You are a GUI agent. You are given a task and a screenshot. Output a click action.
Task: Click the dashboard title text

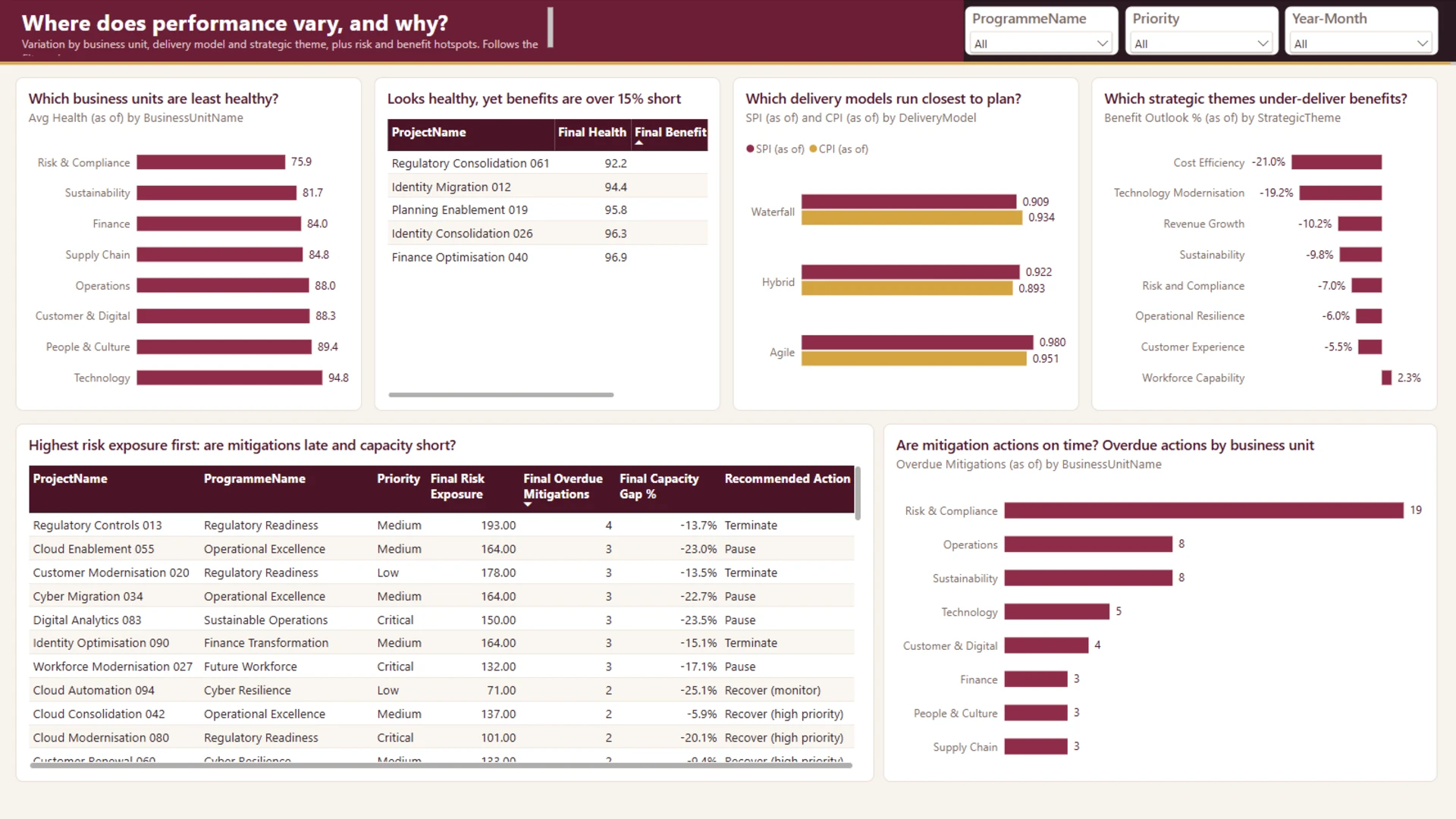pos(235,23)
